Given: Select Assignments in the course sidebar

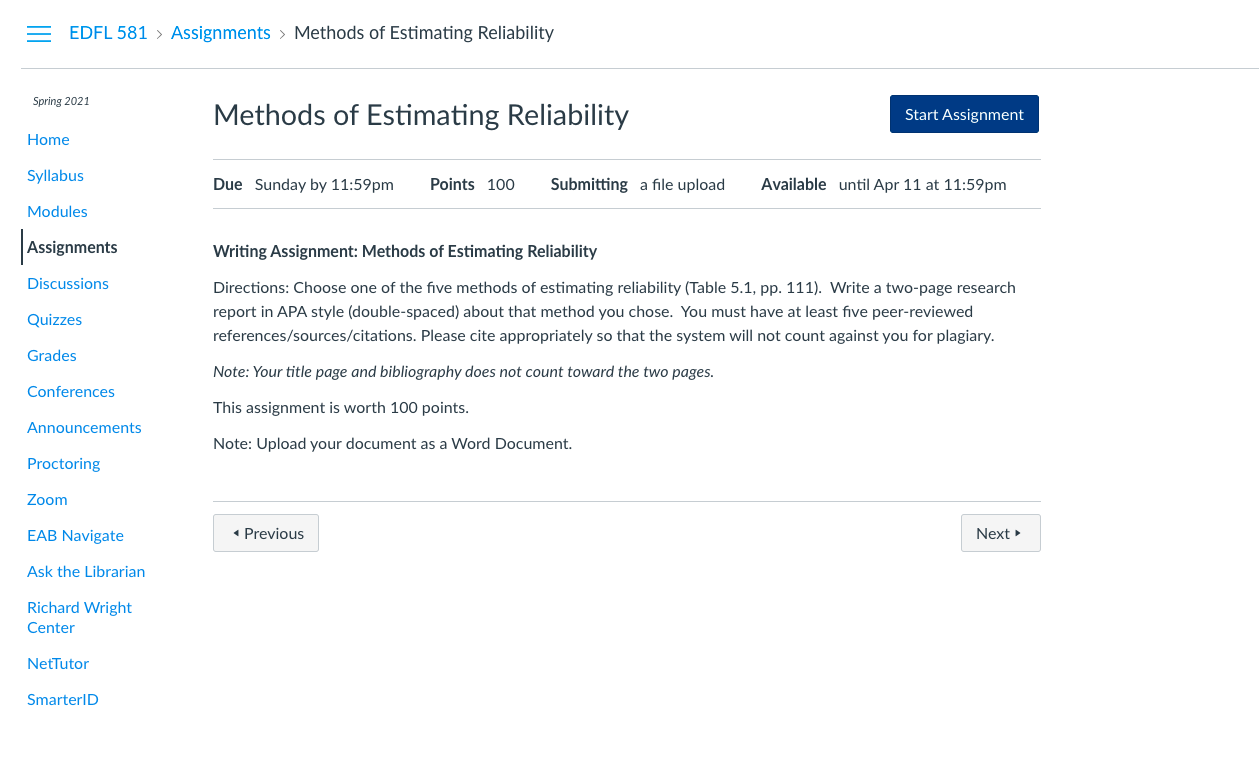Looking at the screenshot, I should pos(72,247).
